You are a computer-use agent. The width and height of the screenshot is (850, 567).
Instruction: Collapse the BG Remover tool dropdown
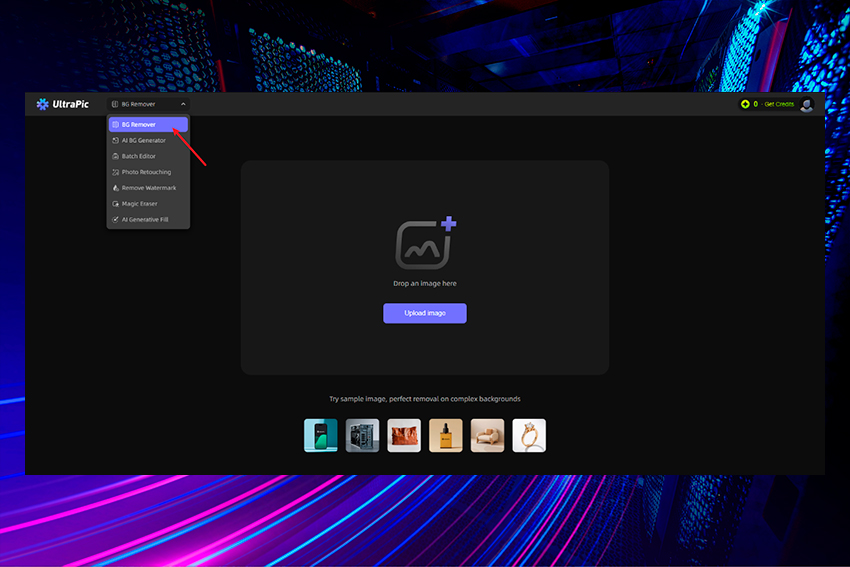[x=148, y=104]
